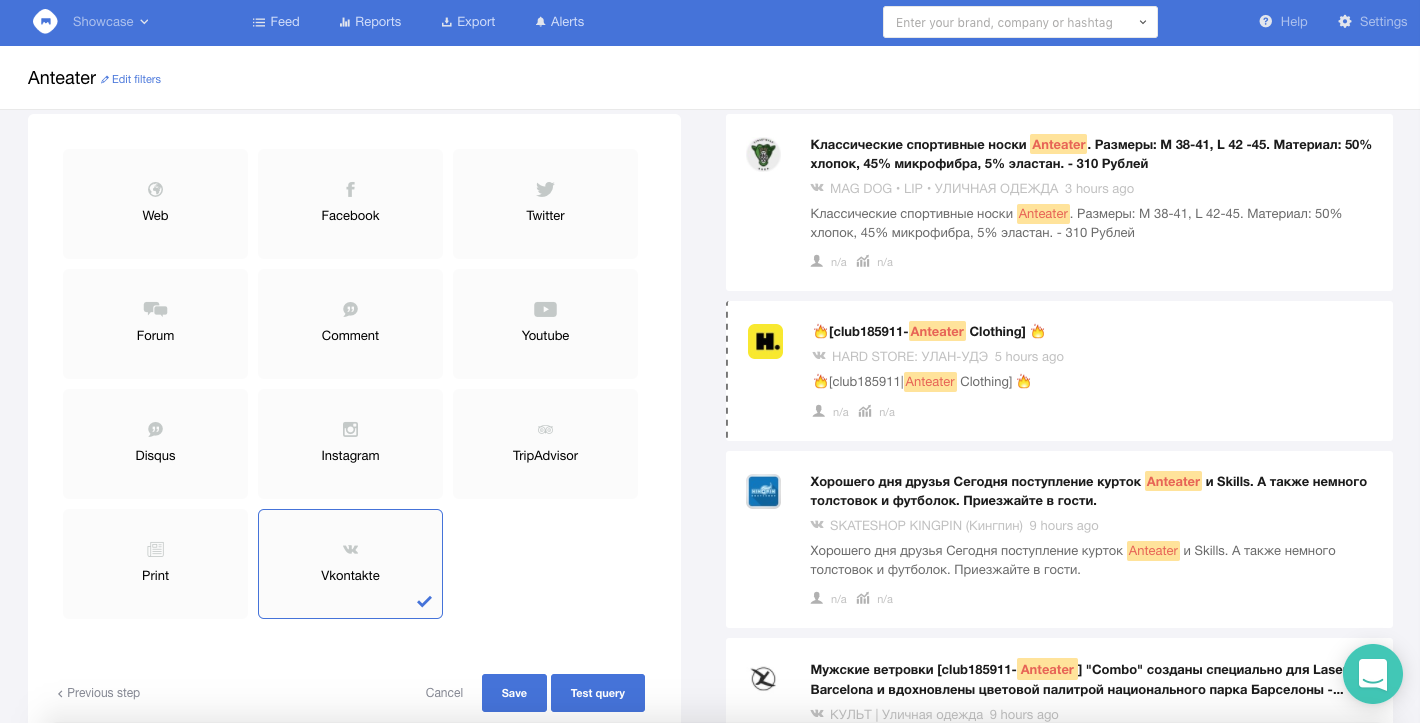Click the HARD STORE: УЛАН-УДЭ source name
This screenshot has height=723, width=1420.
pos(910,356)
